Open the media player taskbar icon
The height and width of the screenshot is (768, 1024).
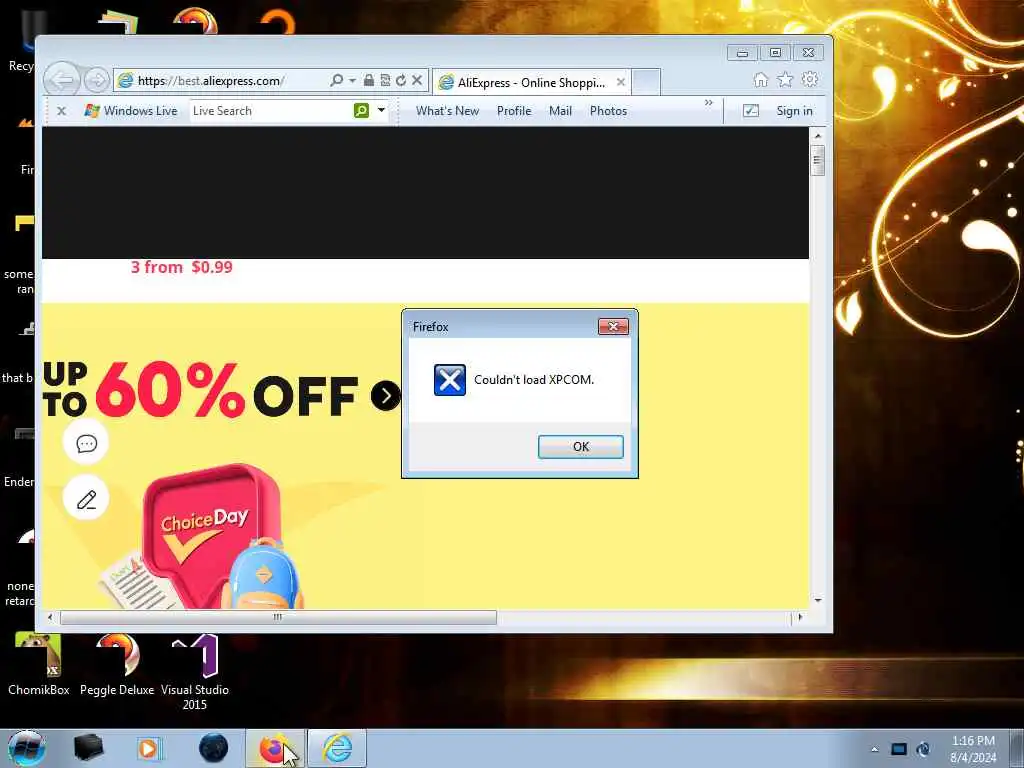150,748
